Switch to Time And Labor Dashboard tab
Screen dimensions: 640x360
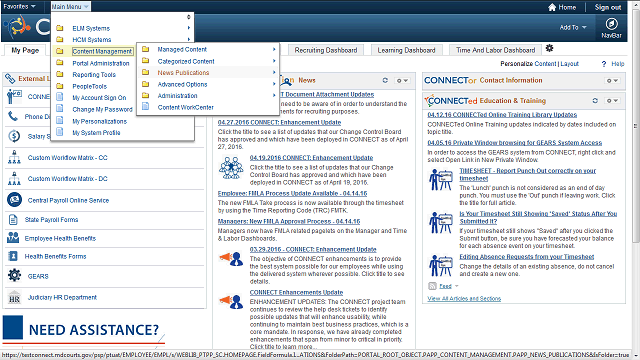point(496,50)
